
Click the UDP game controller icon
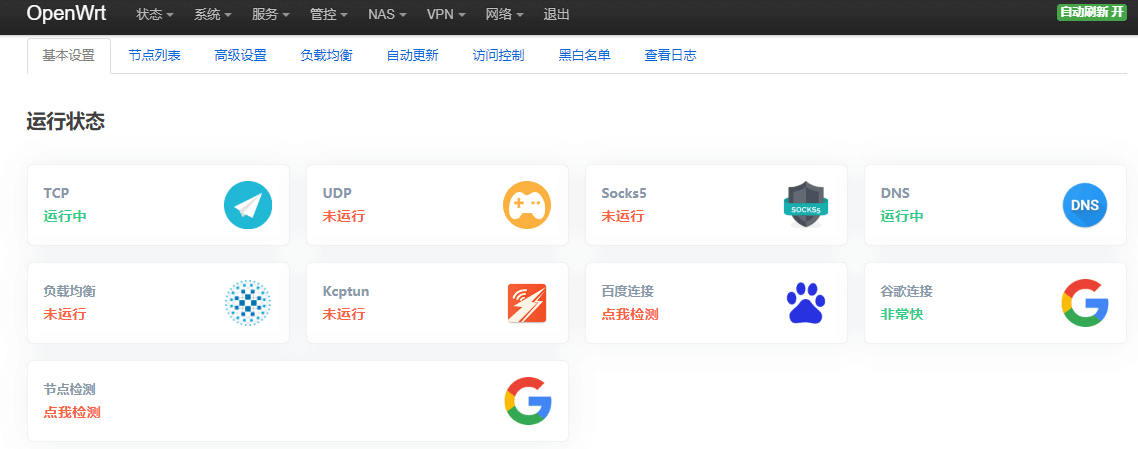[526, 205]
